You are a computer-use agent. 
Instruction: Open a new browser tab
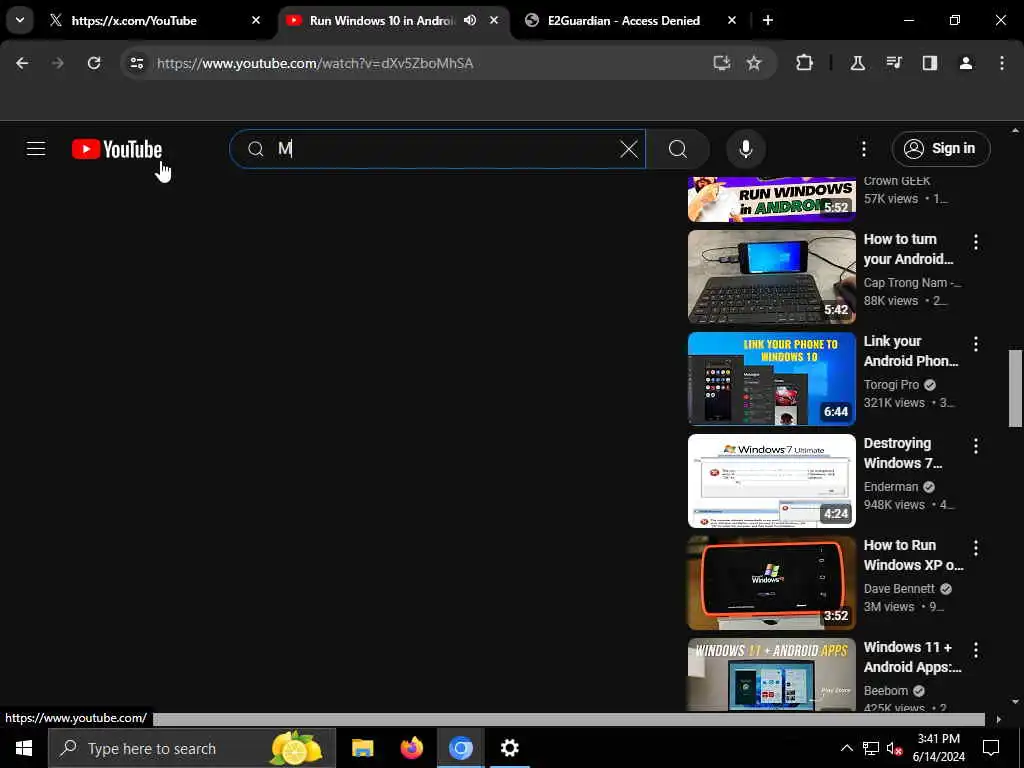[x=768, y=20]
